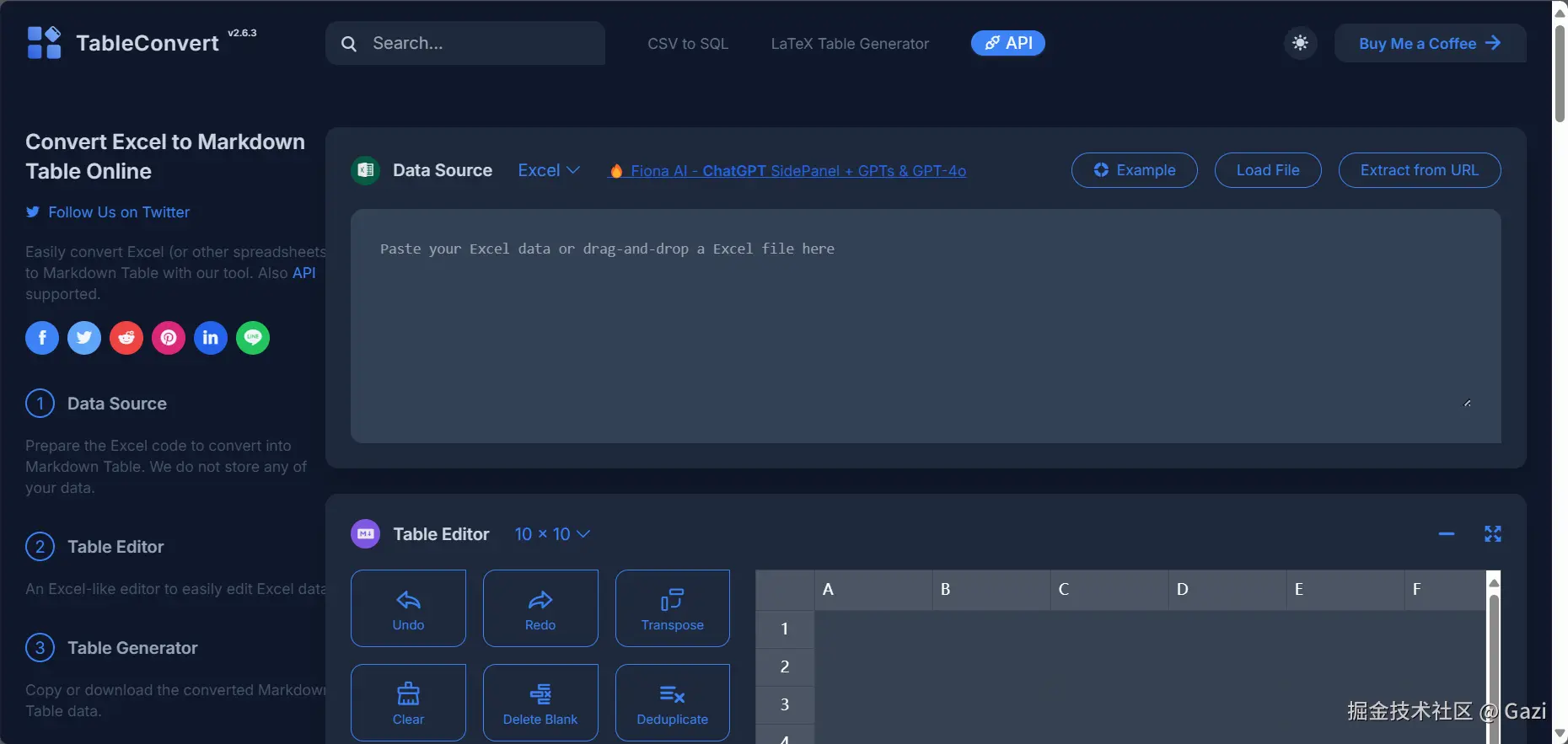Click the Example button's circle icon

point(1101,170)
